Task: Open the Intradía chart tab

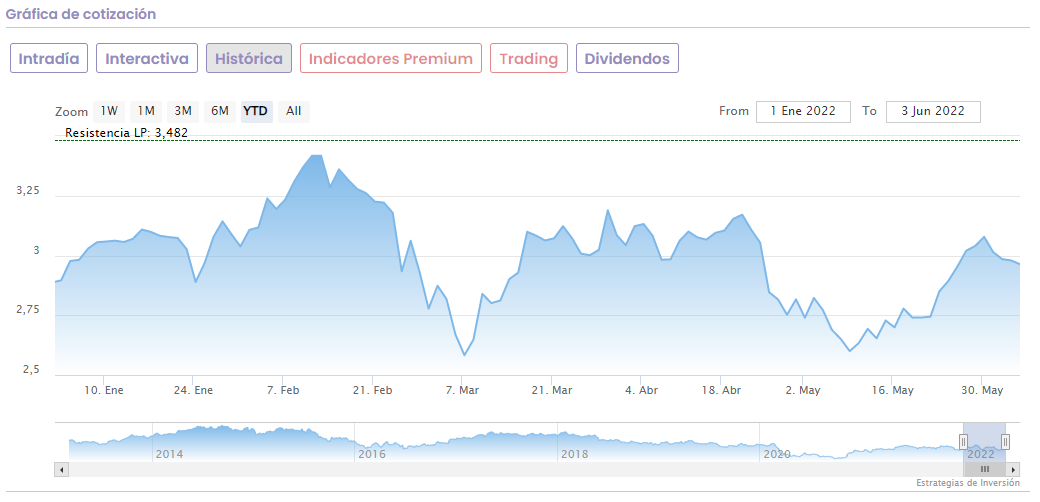Action: coord(49,59)
